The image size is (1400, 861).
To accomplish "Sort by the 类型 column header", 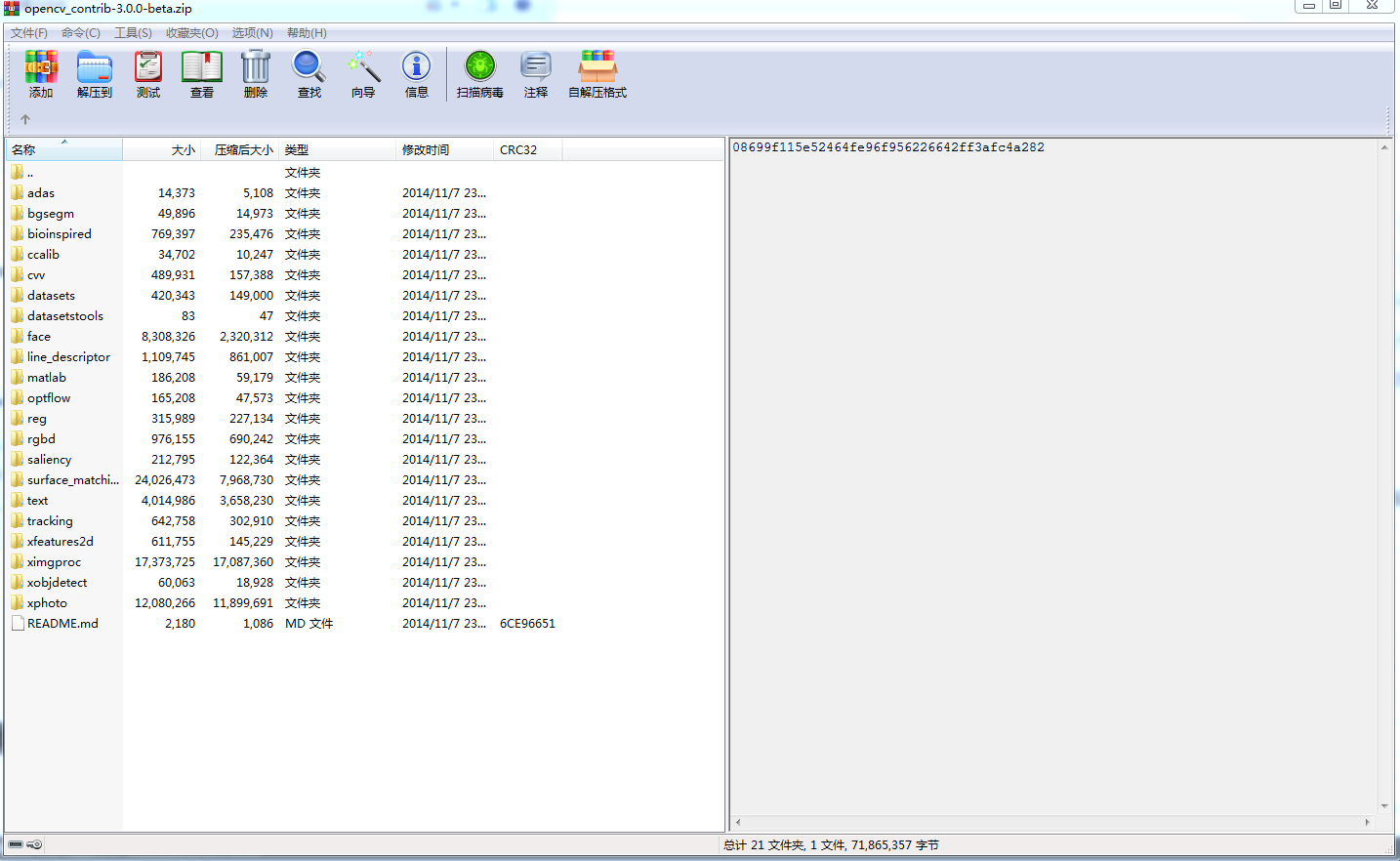I will 338,149.
